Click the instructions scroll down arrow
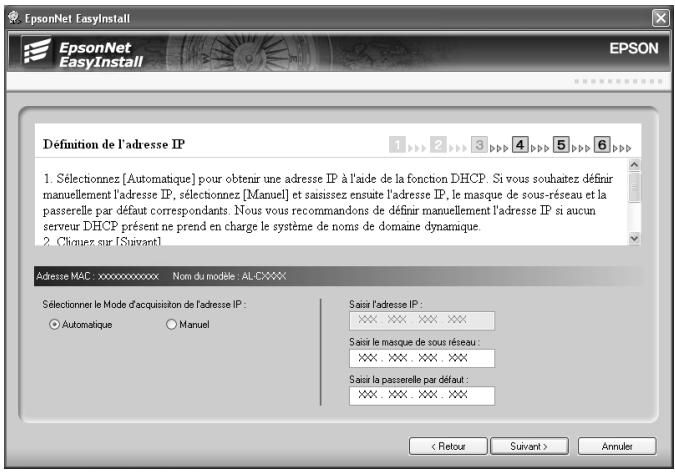The image size is (675, 472). click(x=634, y=239)
